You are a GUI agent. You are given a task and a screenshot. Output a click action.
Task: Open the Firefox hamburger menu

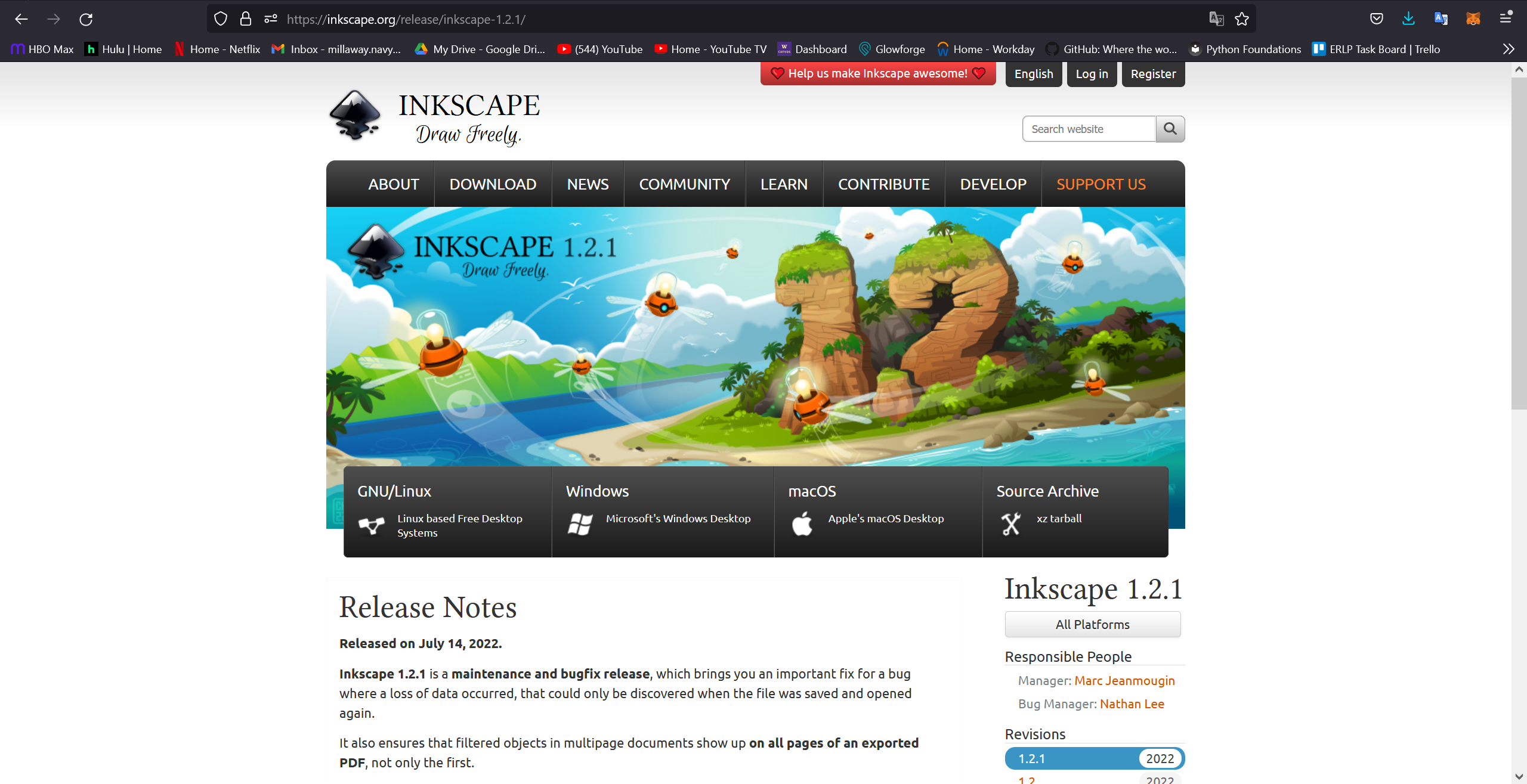1506,19
